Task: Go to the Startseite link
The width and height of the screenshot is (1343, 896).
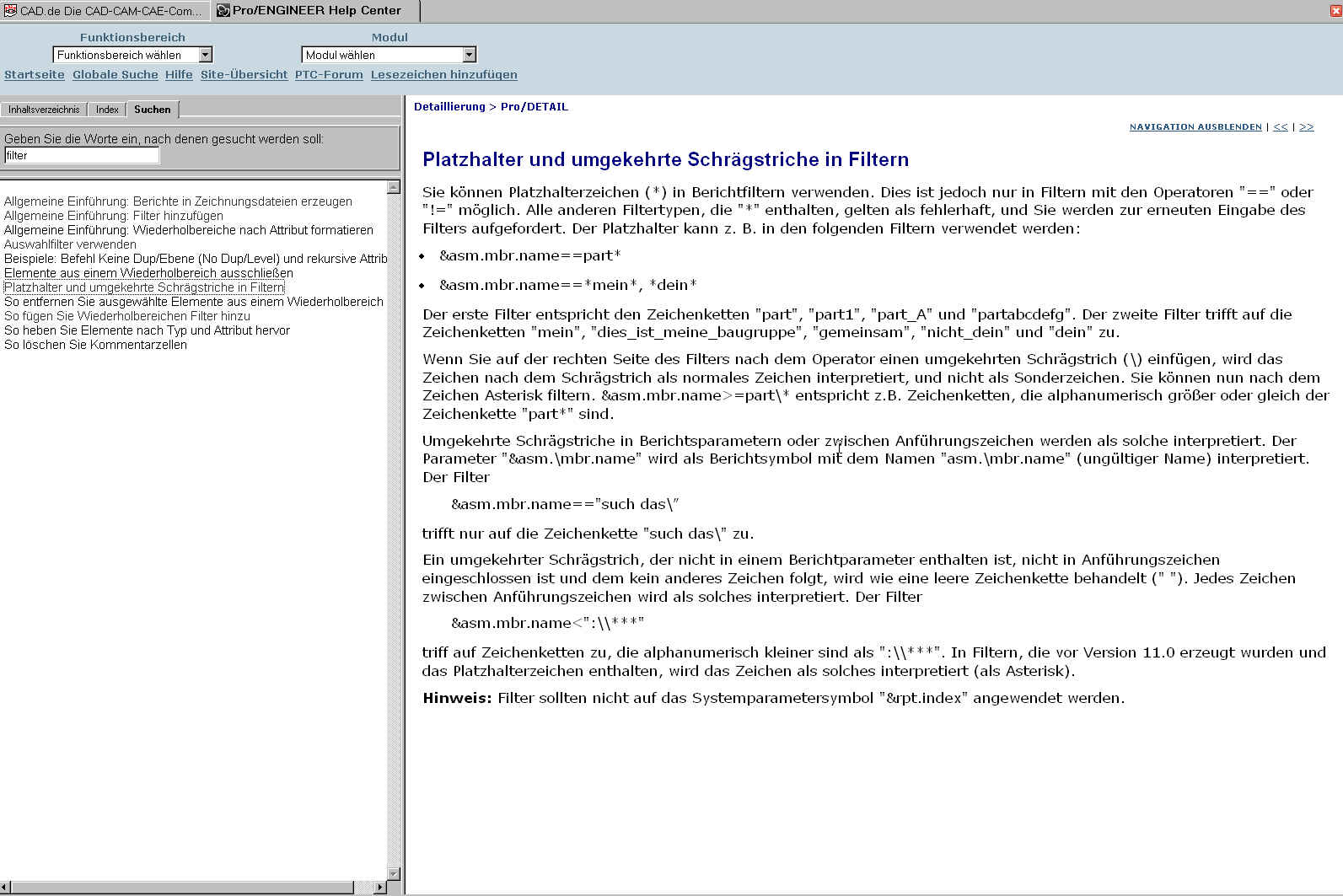Action: (x=35, y=74)
